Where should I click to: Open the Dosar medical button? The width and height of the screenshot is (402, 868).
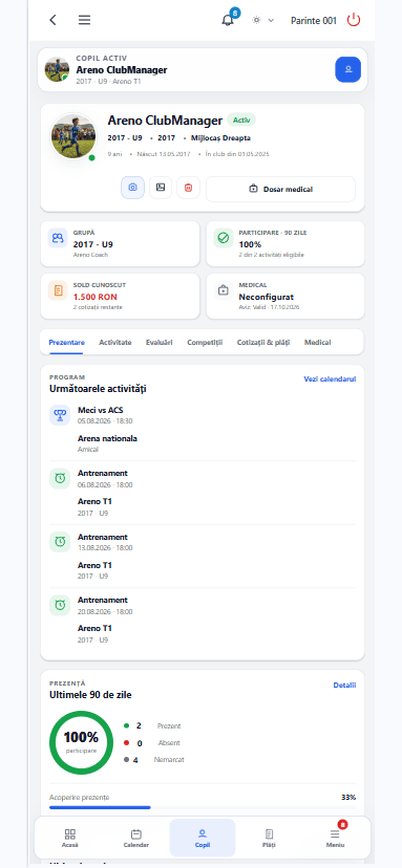(x=281, y=189)
